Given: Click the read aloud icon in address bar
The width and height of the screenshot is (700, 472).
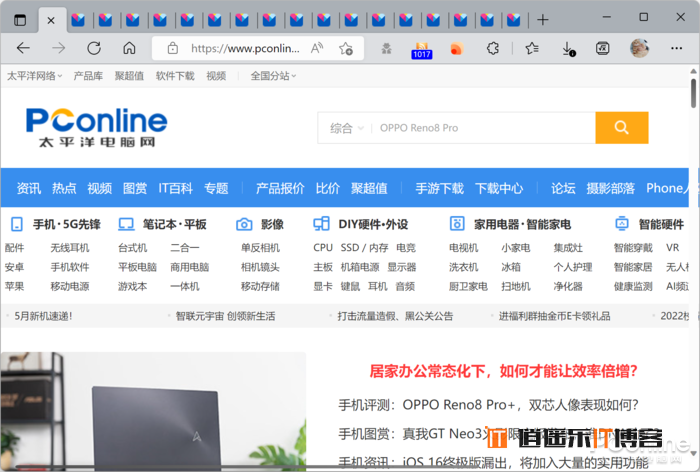Looking at the screenshot, I should (317, 48).
